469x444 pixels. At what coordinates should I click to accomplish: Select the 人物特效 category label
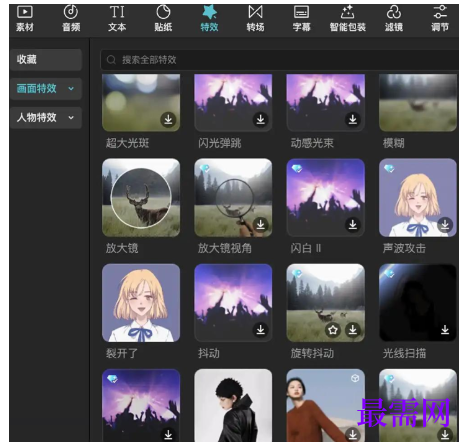tap(37, 118)
